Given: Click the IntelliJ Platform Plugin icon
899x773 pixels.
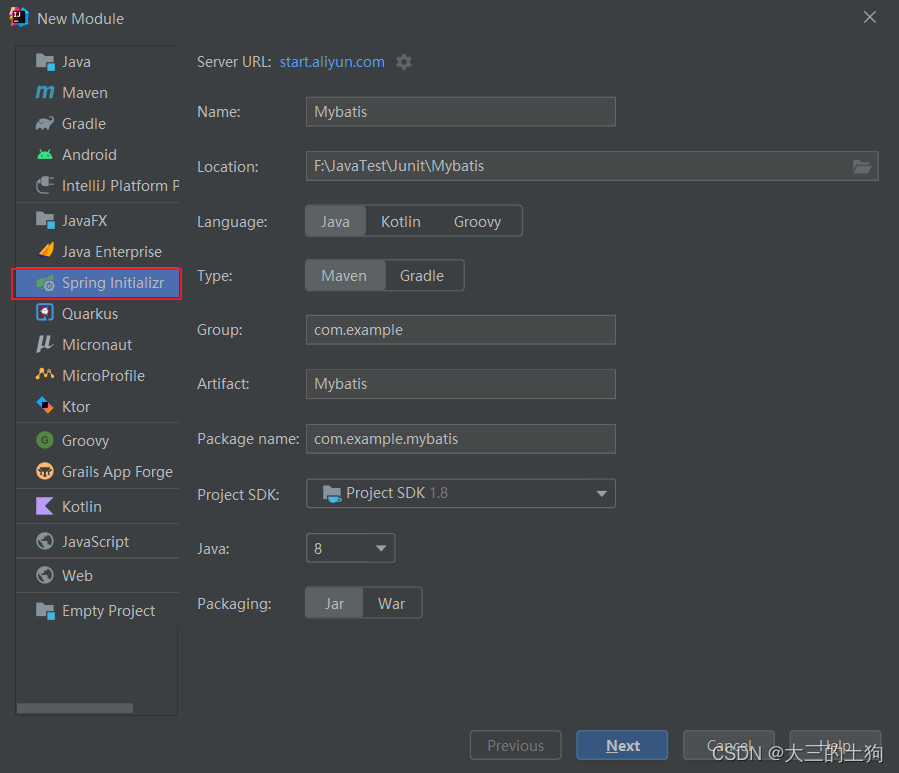Looking at the screenshot, I should [45, 185].
